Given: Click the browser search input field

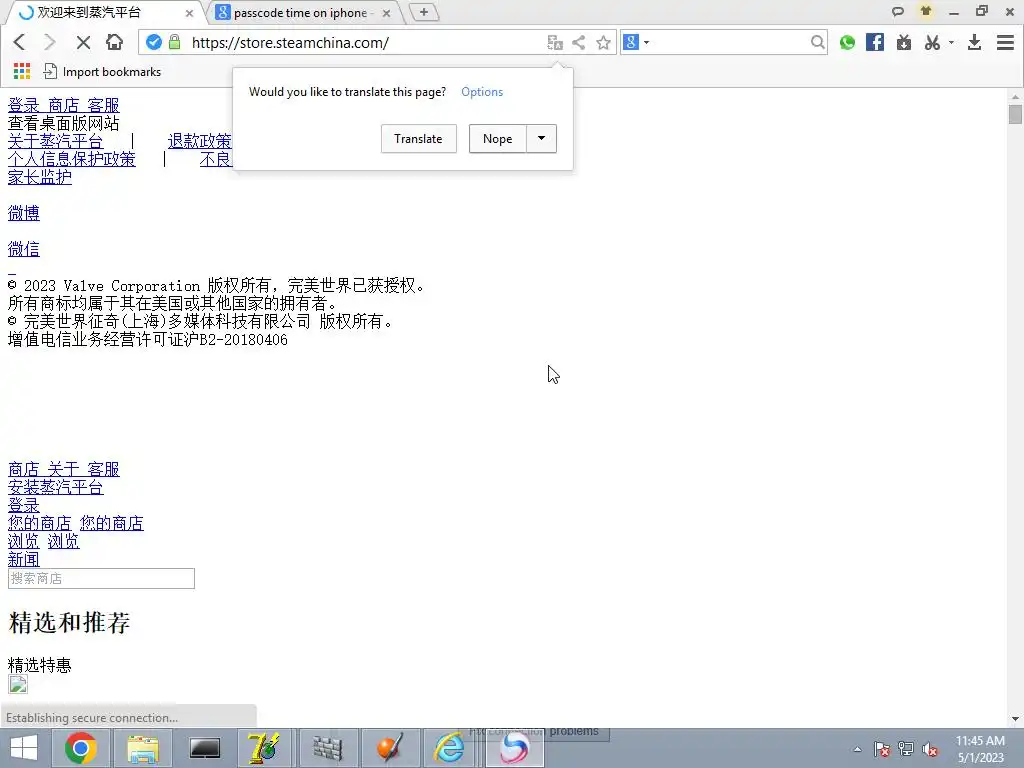Looking at the screenshot, I should tap(728, 42).
